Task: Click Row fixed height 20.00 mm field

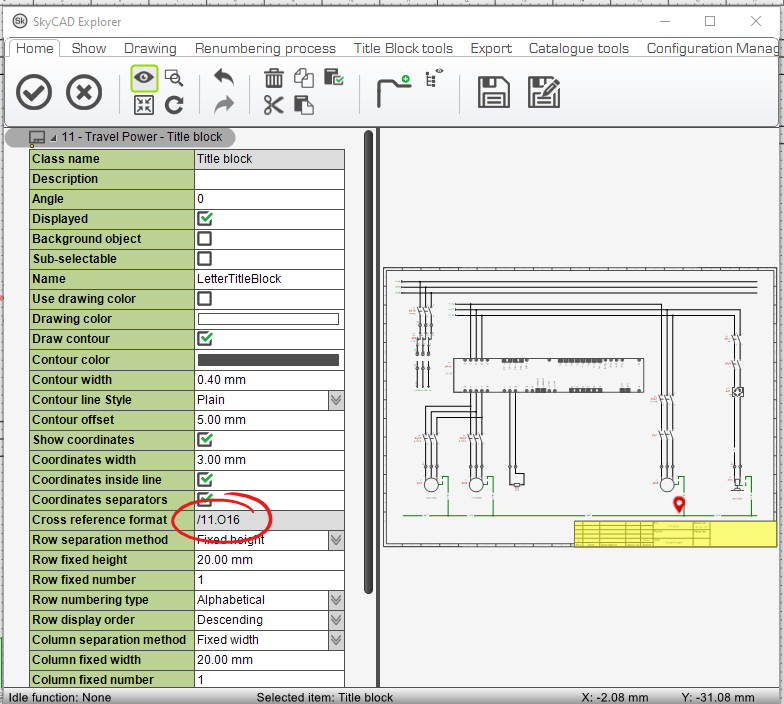Action: click(x=269, y=560)
